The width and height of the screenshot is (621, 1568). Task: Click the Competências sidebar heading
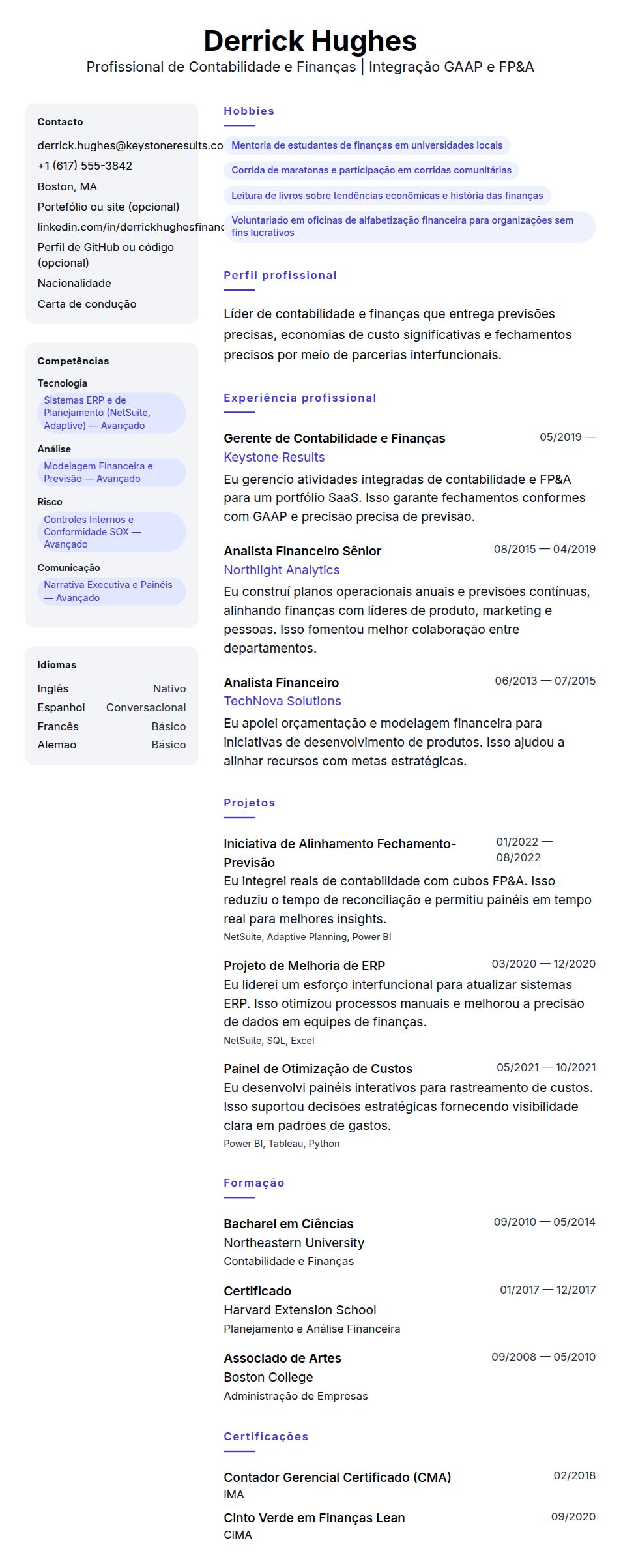coord(73,361)
